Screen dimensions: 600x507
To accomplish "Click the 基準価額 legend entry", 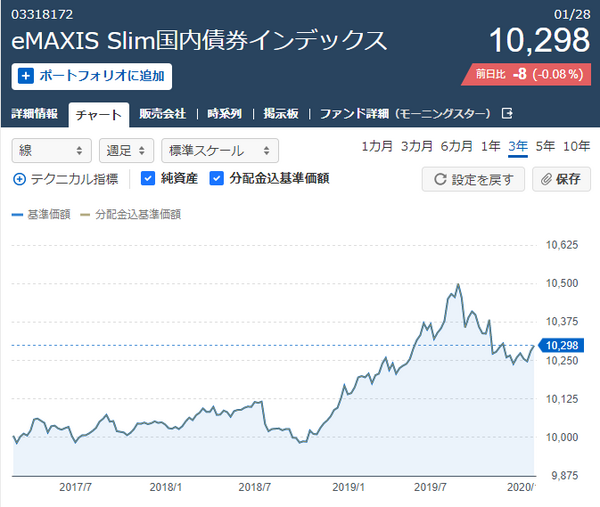I will click(41, 214).
